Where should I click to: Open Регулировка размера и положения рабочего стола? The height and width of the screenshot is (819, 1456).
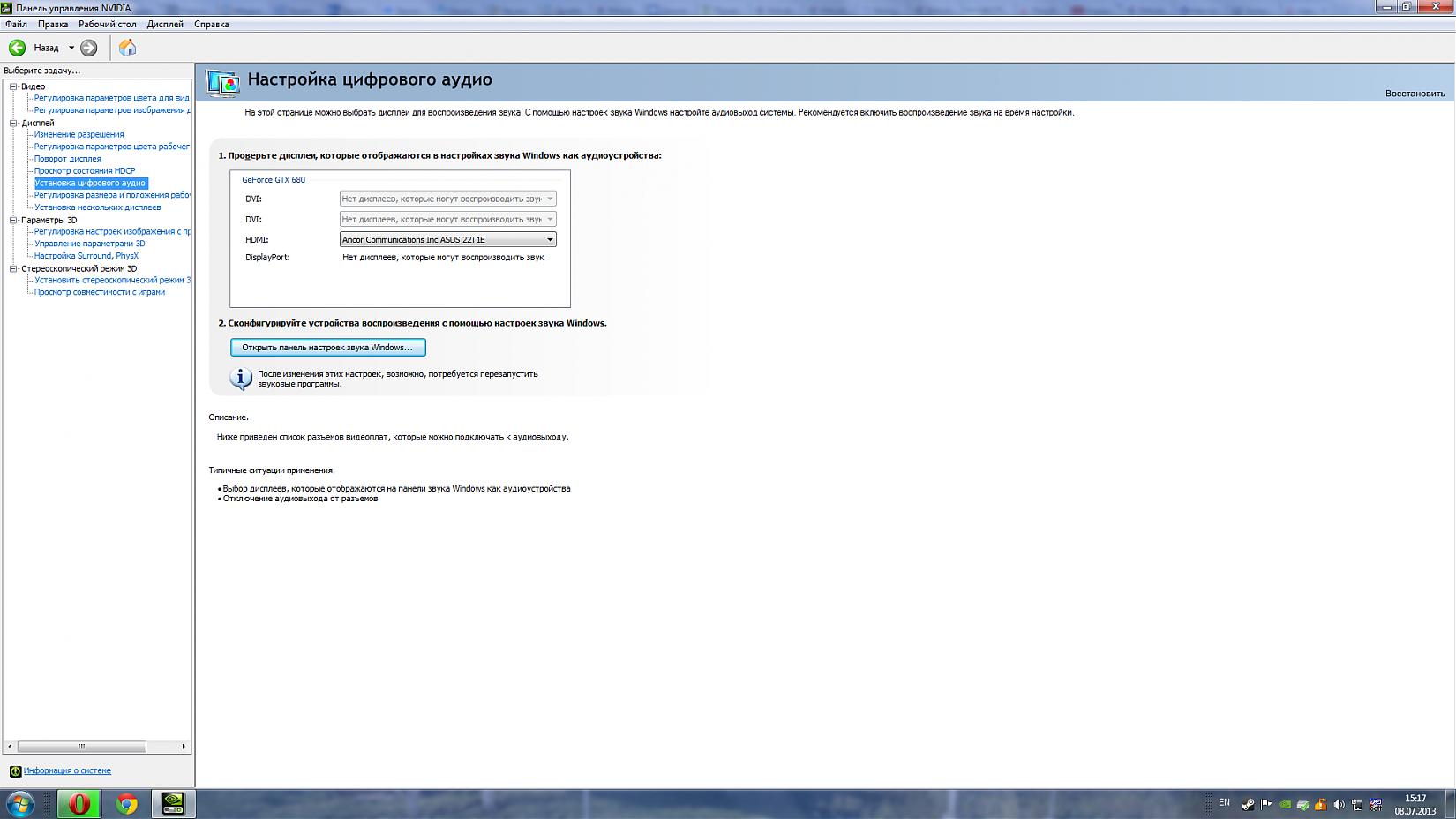pyautogui.click(x=111, y=195)
